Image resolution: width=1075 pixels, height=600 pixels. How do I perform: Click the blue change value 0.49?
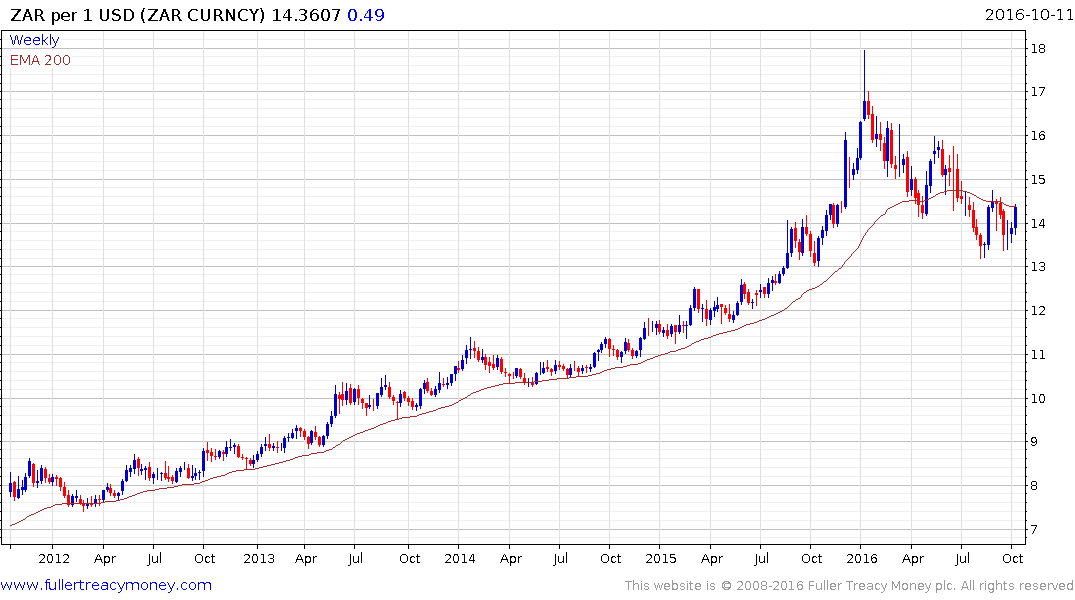[x=366, y=15]
